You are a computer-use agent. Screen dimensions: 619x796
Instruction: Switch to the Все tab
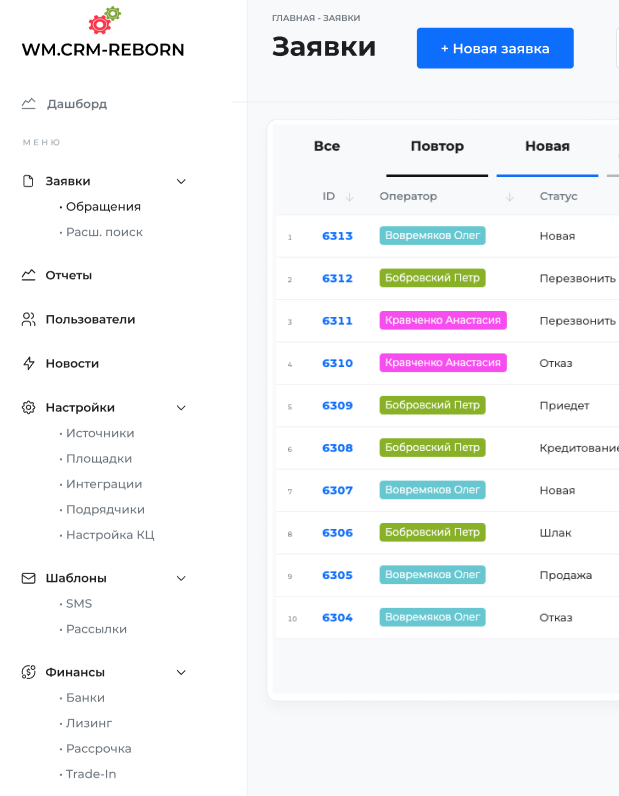coord(327,146)
